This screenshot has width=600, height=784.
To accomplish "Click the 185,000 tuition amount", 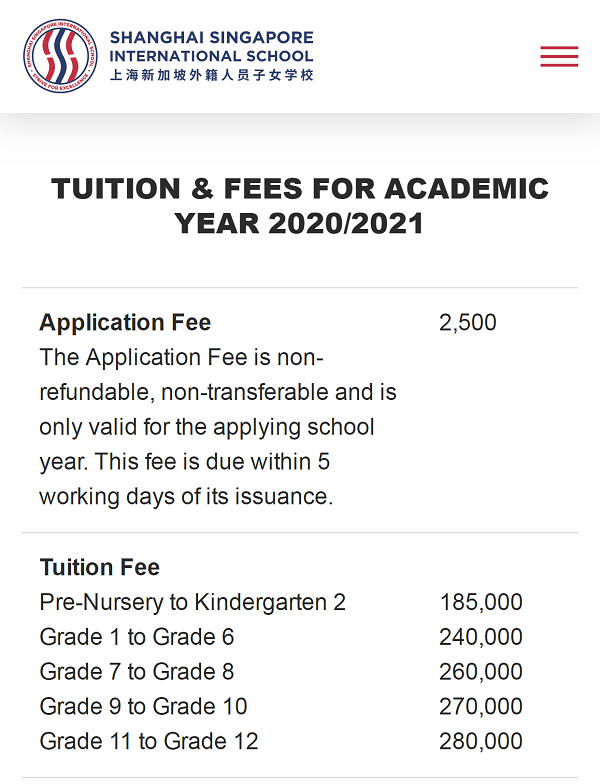I will click(481, 602).
